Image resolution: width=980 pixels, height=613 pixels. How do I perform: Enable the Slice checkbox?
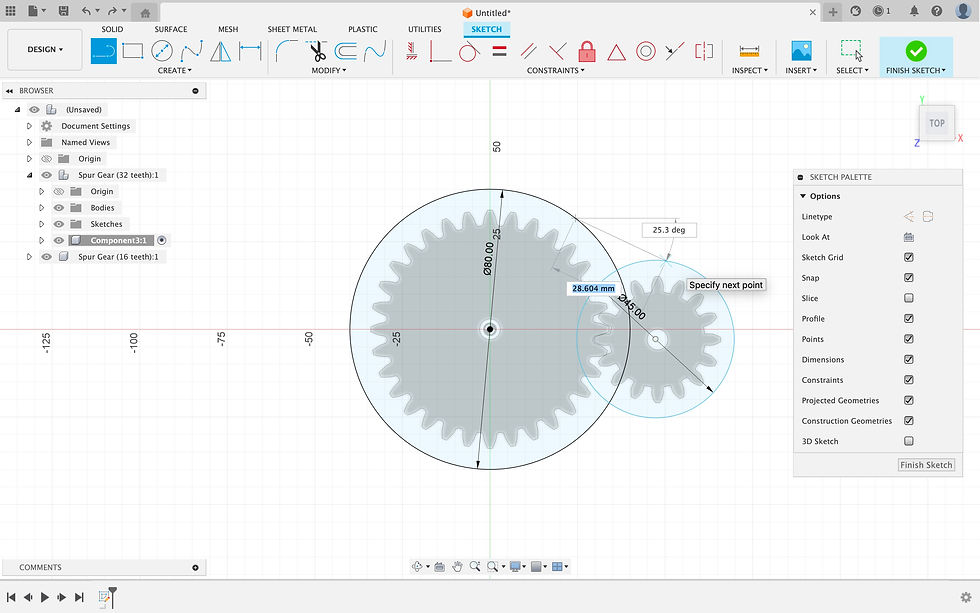pyautogui.click(x=908, y=298)
